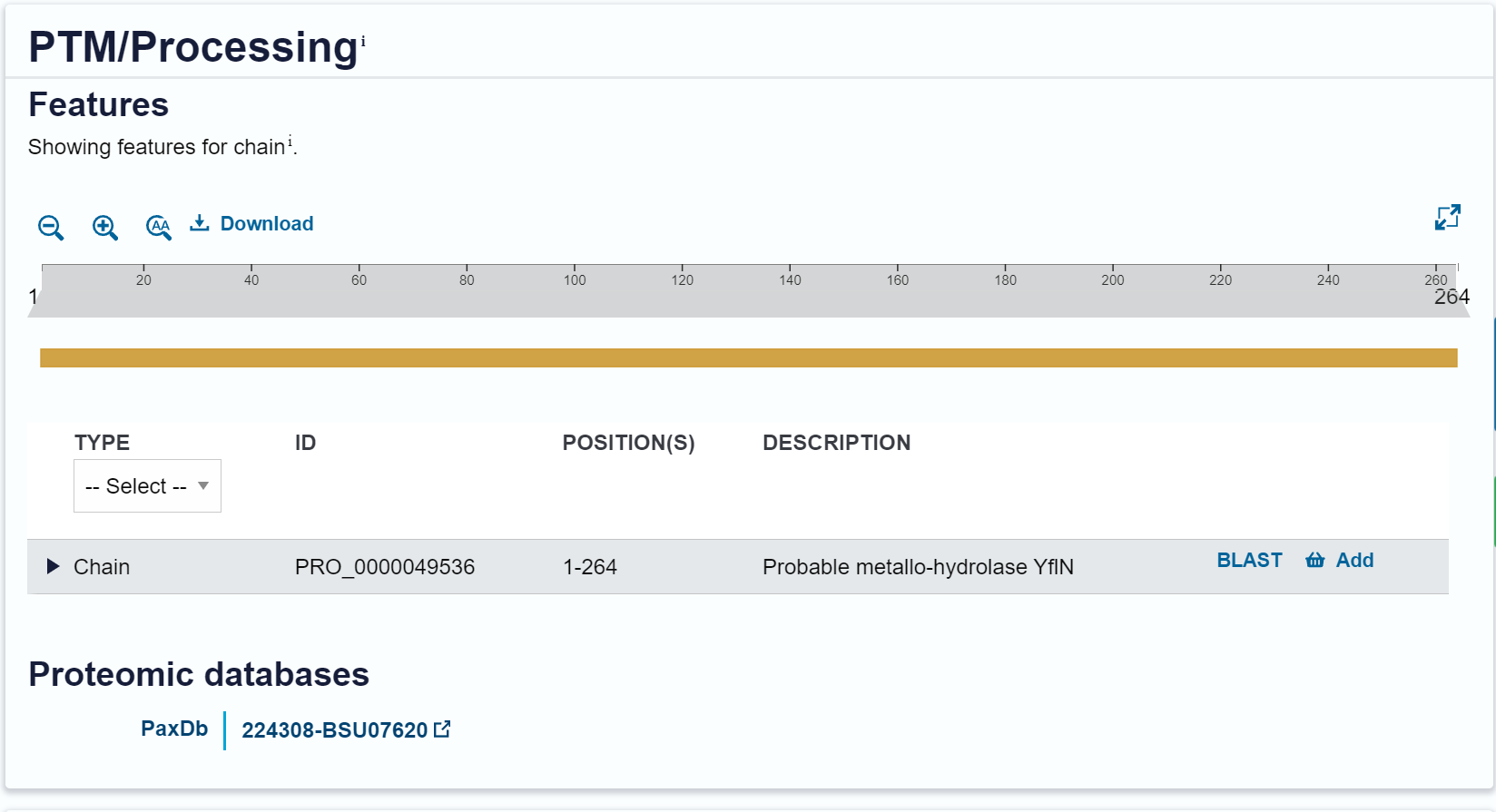Screen dimensions: 1496x812
Task: Click the zoom in magnifier icon
Action: point(105,227)
